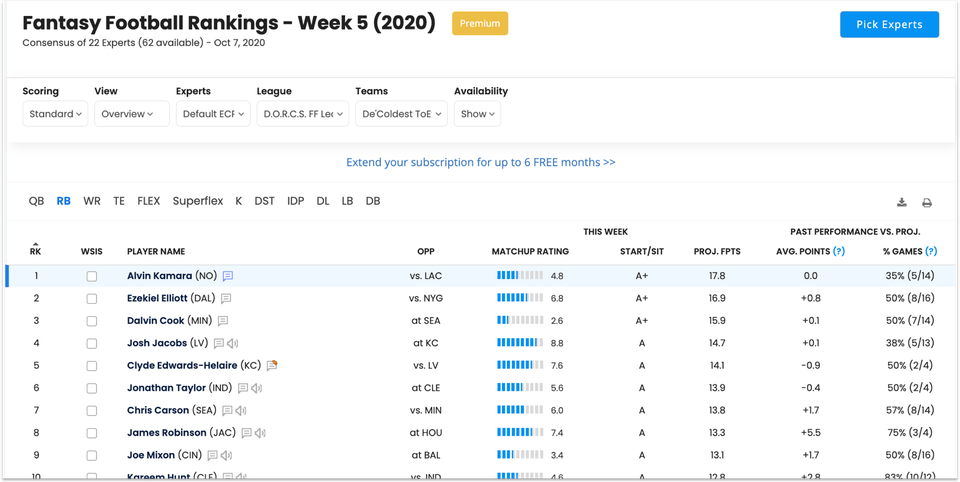This screenshot has height=482, width=960.
Task: Check the WSIS box for Alvin Kamara
Action: pos(92,277)
